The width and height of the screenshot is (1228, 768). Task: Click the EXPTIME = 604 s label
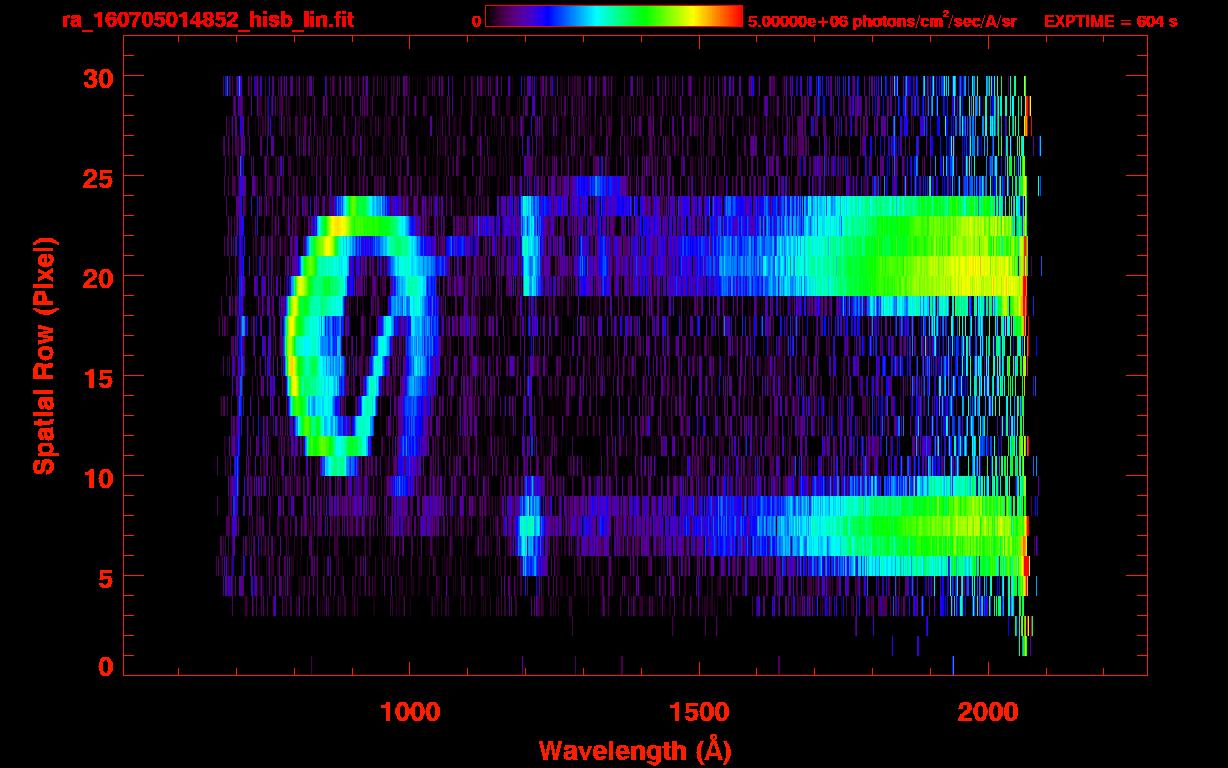click(x=1110, y=21)
